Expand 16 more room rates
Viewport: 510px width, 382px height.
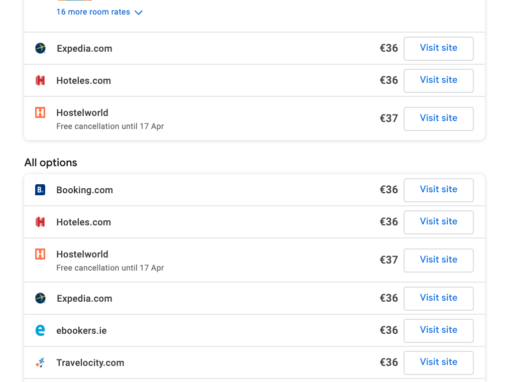pyautogui.click(x=93, y=12)
